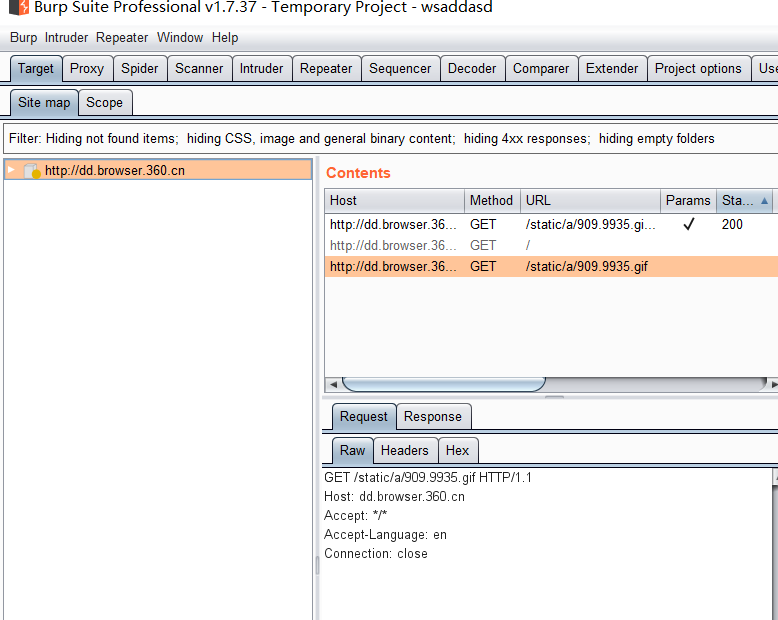Select the row with status 200
This screenshot has height=620, width=778.
(551, 225)
